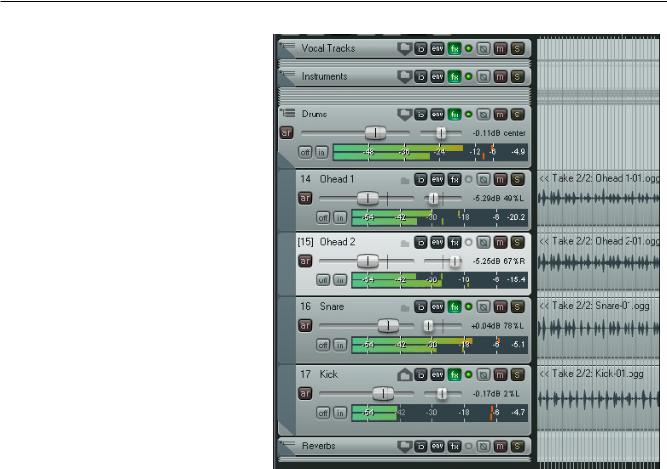Click the in input button on Drums
Image resolution: width=667 pixels, height=469 pixels.
[322, 152]
